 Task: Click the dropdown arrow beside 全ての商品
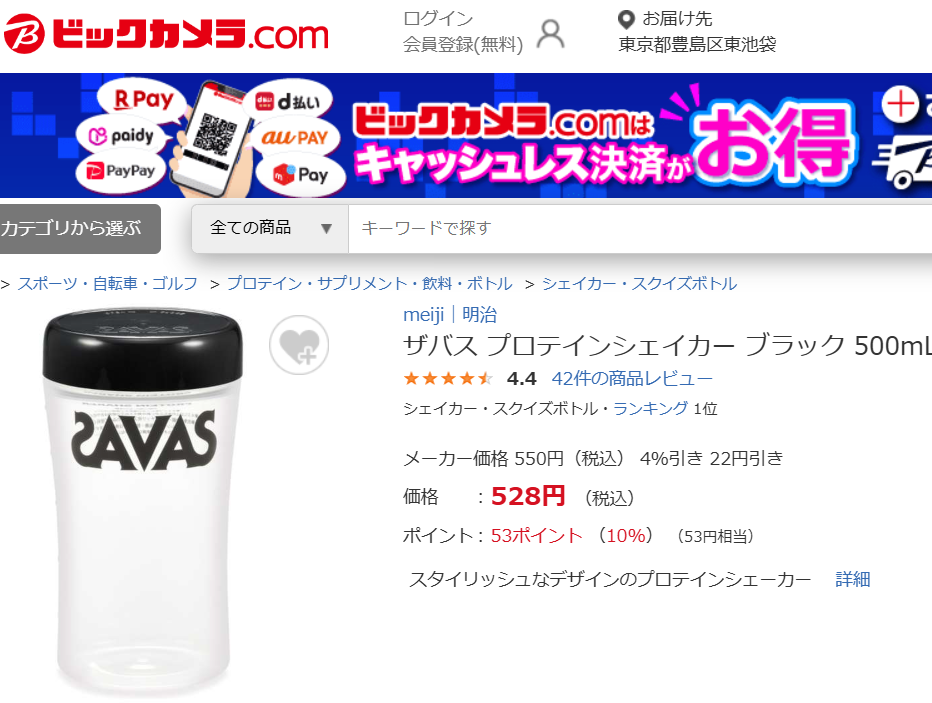click(326, 228)
